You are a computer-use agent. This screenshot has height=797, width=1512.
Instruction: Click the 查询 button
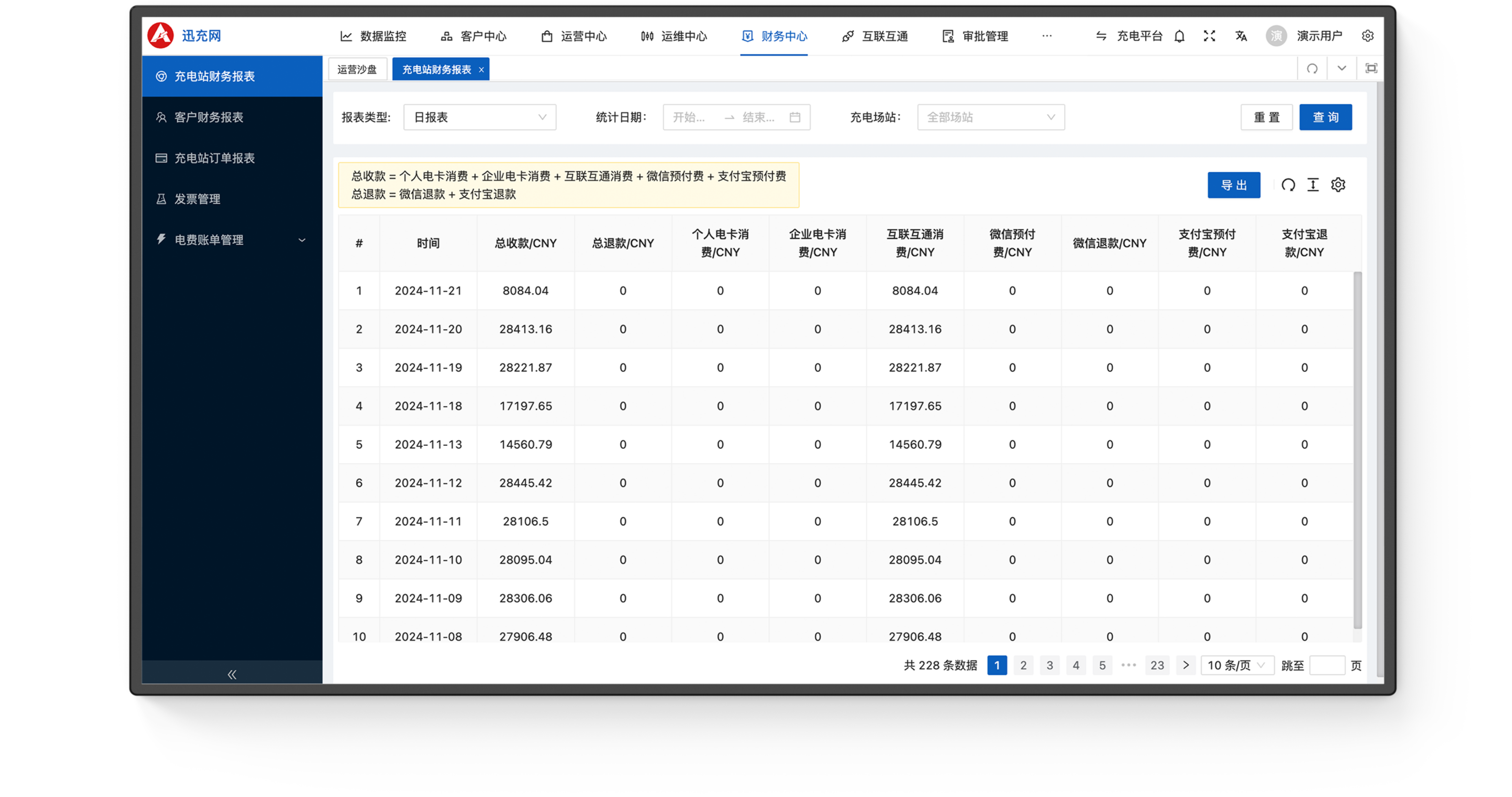pyautogui.click(x=1325, y=117)
